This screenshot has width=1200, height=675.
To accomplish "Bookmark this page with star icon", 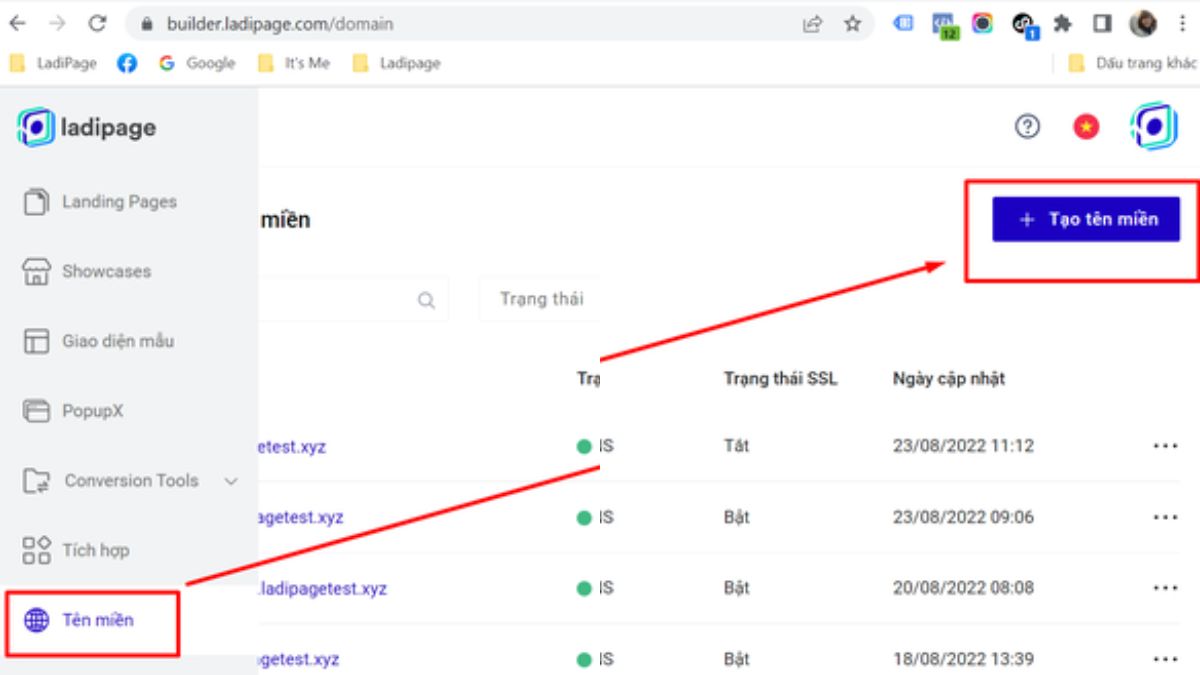I will (852, 24).
